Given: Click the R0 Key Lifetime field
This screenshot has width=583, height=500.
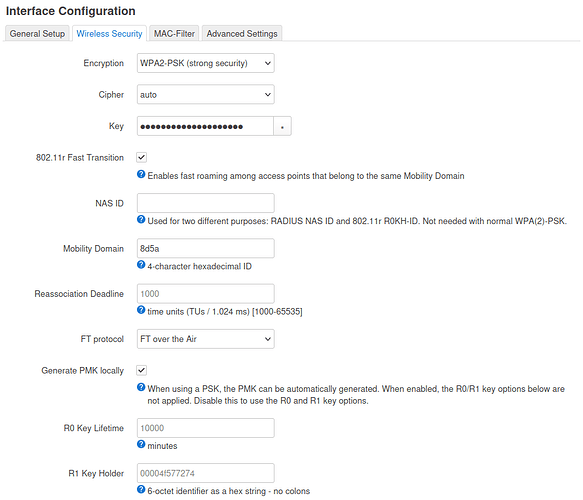Looking at the screenshot, I should (x=206, y=428).
